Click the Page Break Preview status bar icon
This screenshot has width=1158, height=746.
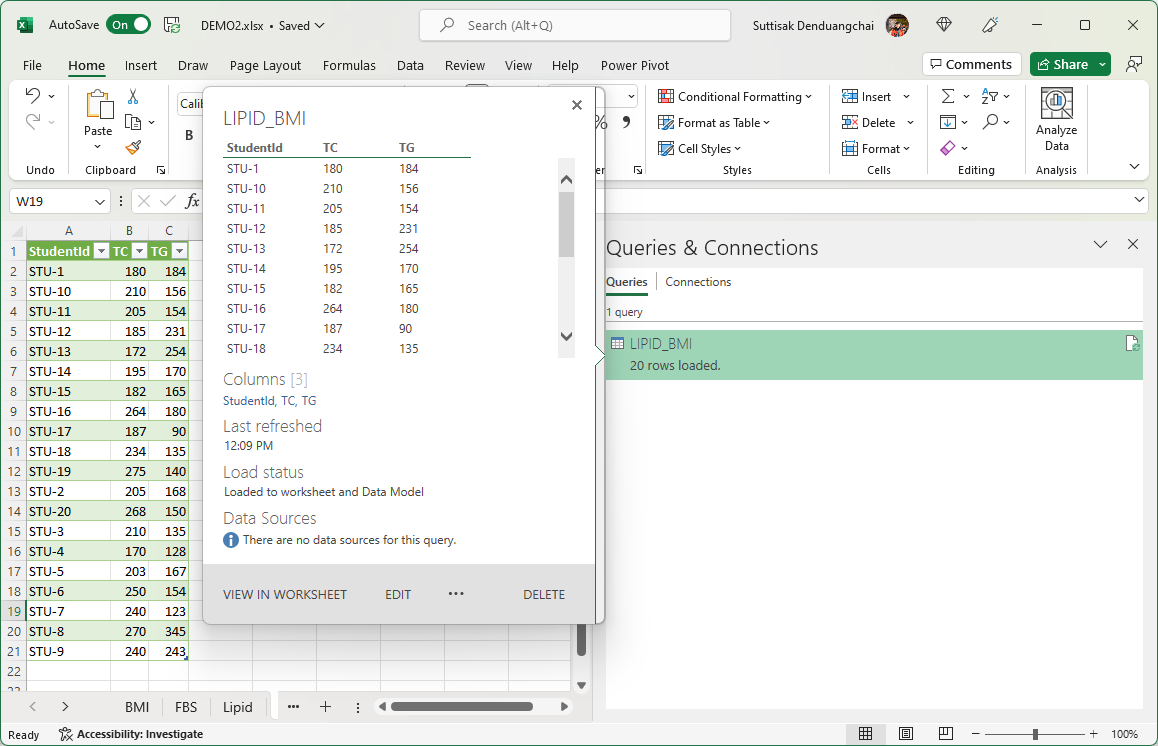pyautogui.click(x=945, y=733)
